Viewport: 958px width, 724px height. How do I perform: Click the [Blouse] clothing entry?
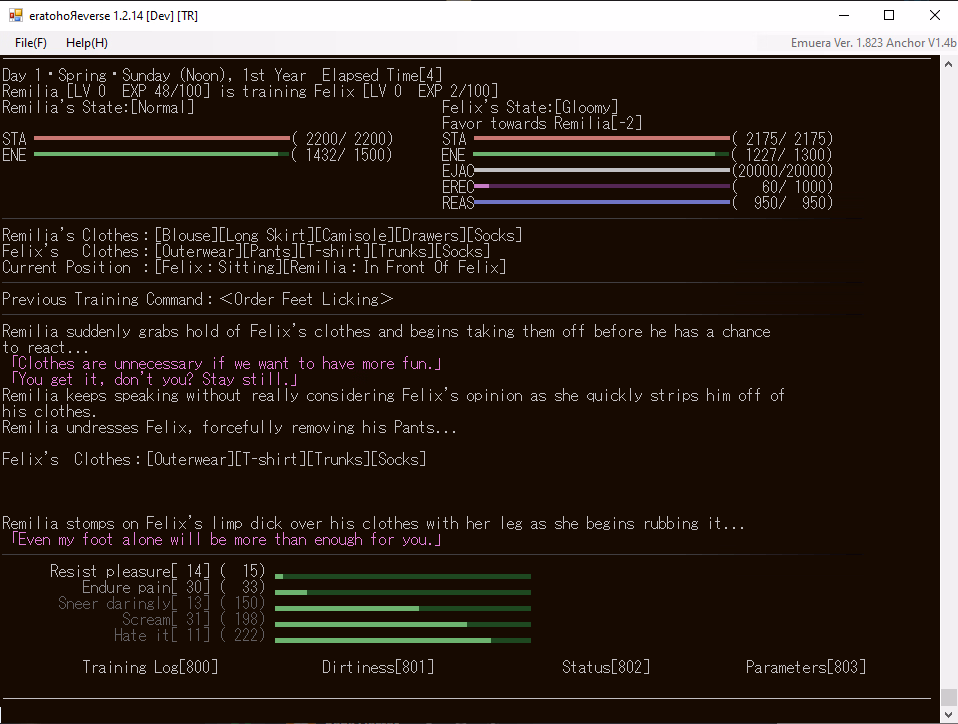click(x=186, y=235)
